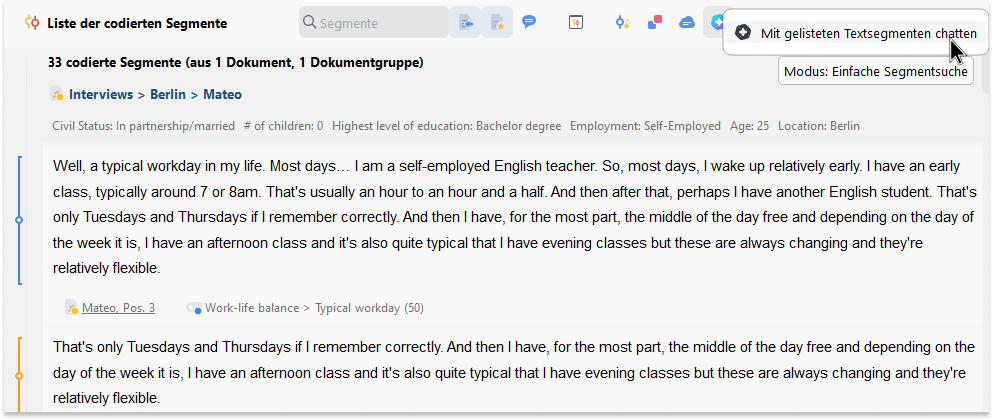Click the coded-segments window icon in toolbar

click(x=575, y=23)
